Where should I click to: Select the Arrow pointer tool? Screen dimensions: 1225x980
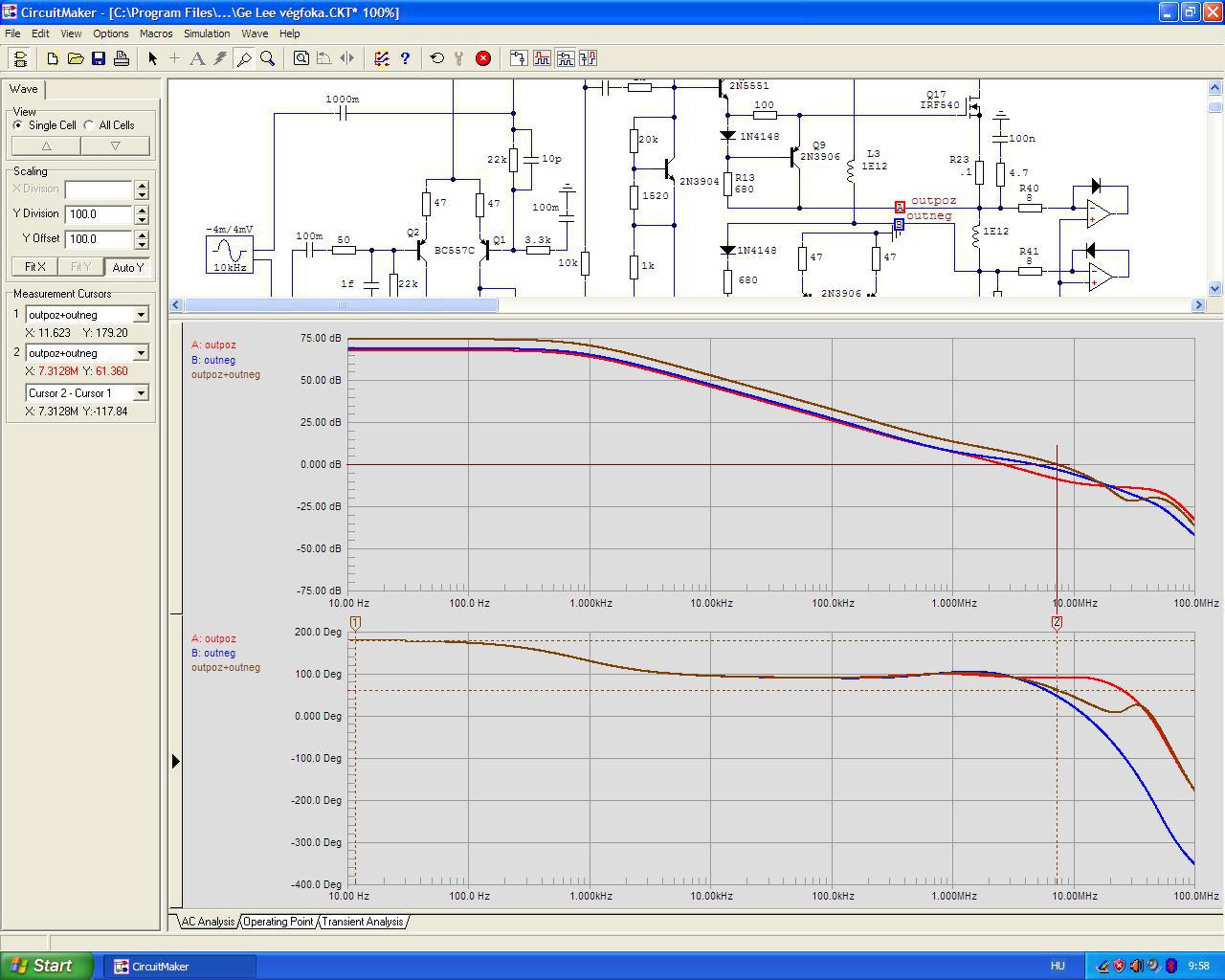coord(152,58)
